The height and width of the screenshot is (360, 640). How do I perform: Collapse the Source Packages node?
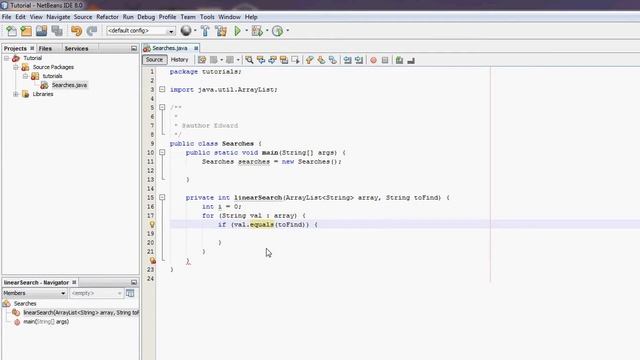click(16, 67)
